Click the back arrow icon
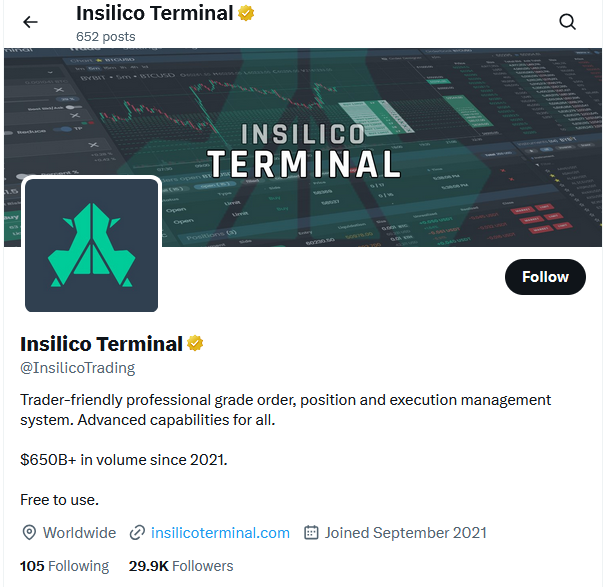The width and height of the screenshot is (613, 587). (30, 22)
